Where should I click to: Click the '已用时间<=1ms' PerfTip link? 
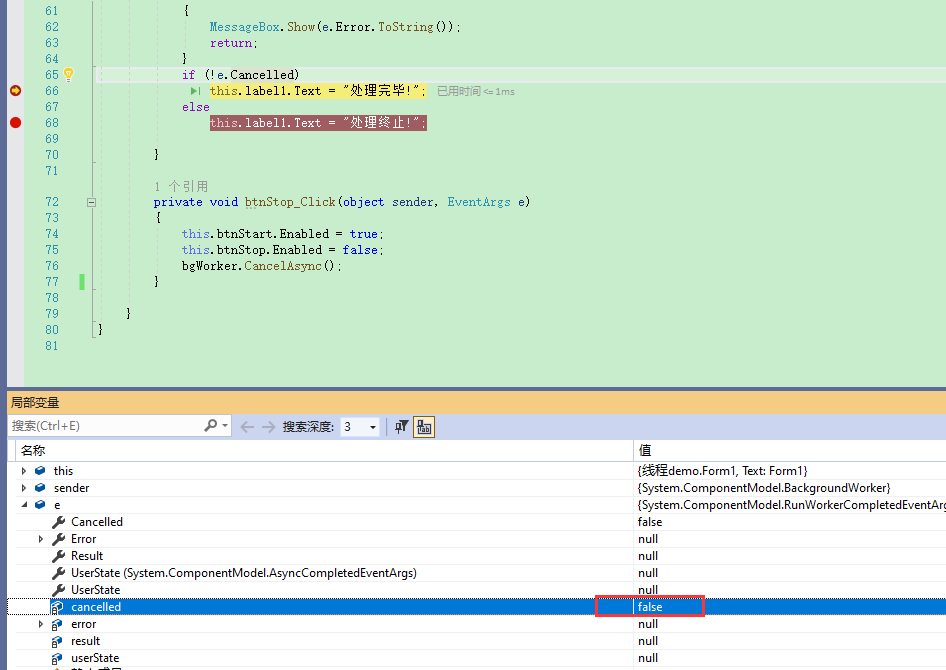(474, 90)
